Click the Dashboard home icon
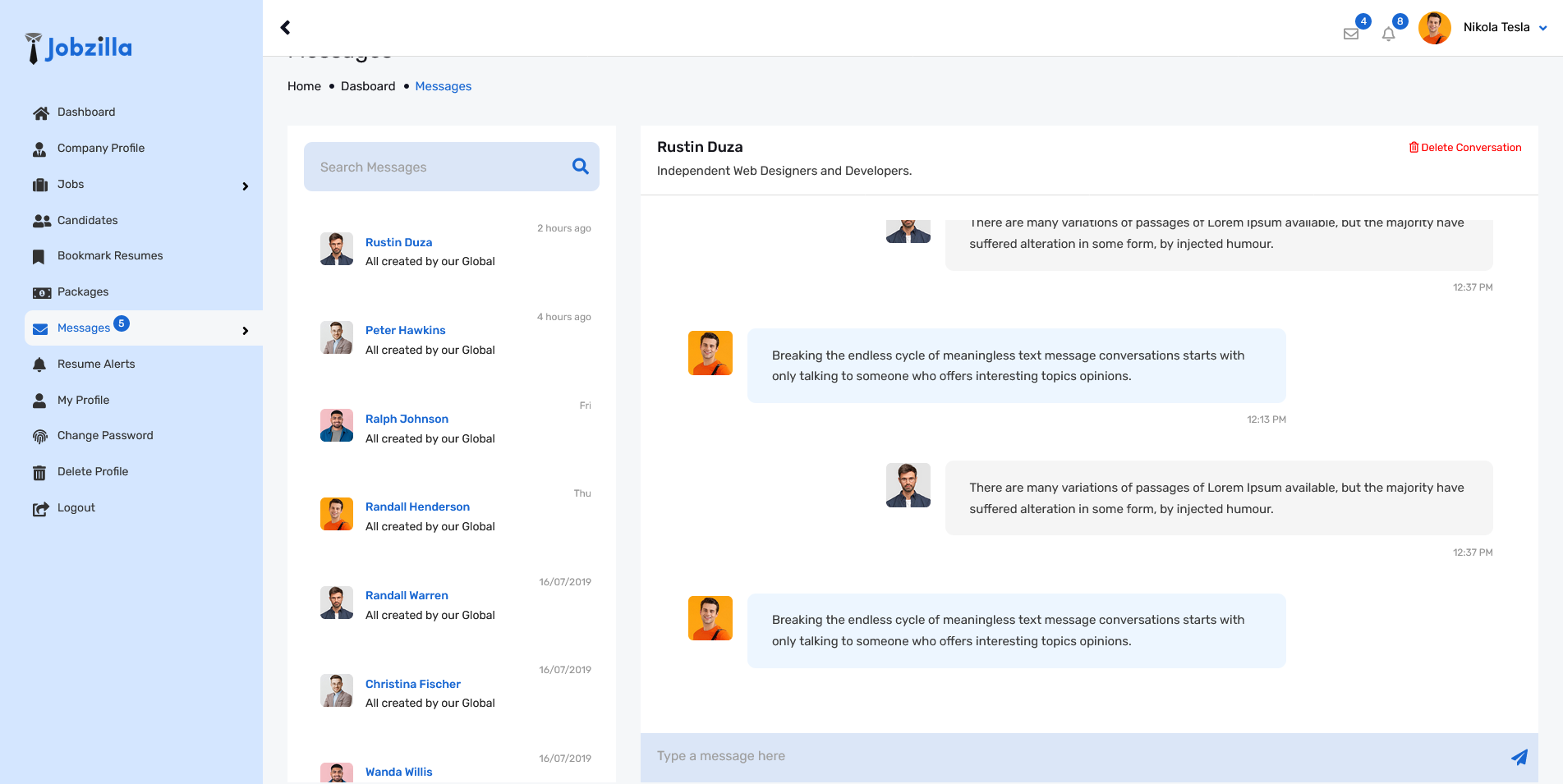 [40, 113]
